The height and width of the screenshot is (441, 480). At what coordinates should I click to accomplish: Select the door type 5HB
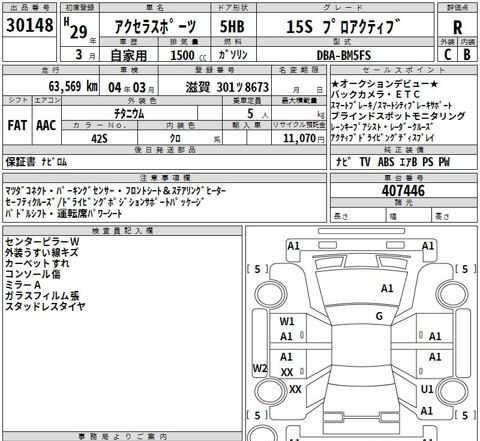point(232,27)
